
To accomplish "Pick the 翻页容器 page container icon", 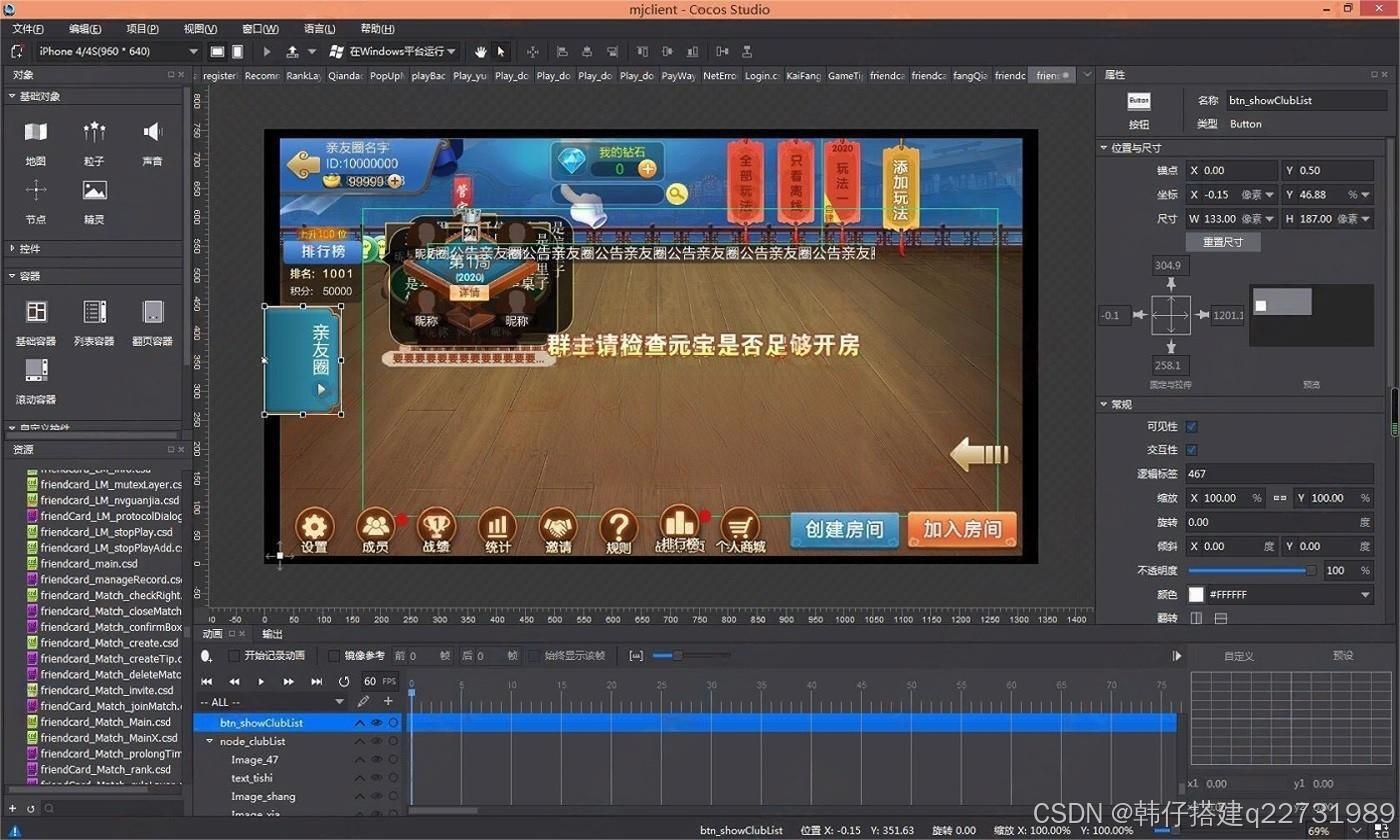I will pos(152,312).
